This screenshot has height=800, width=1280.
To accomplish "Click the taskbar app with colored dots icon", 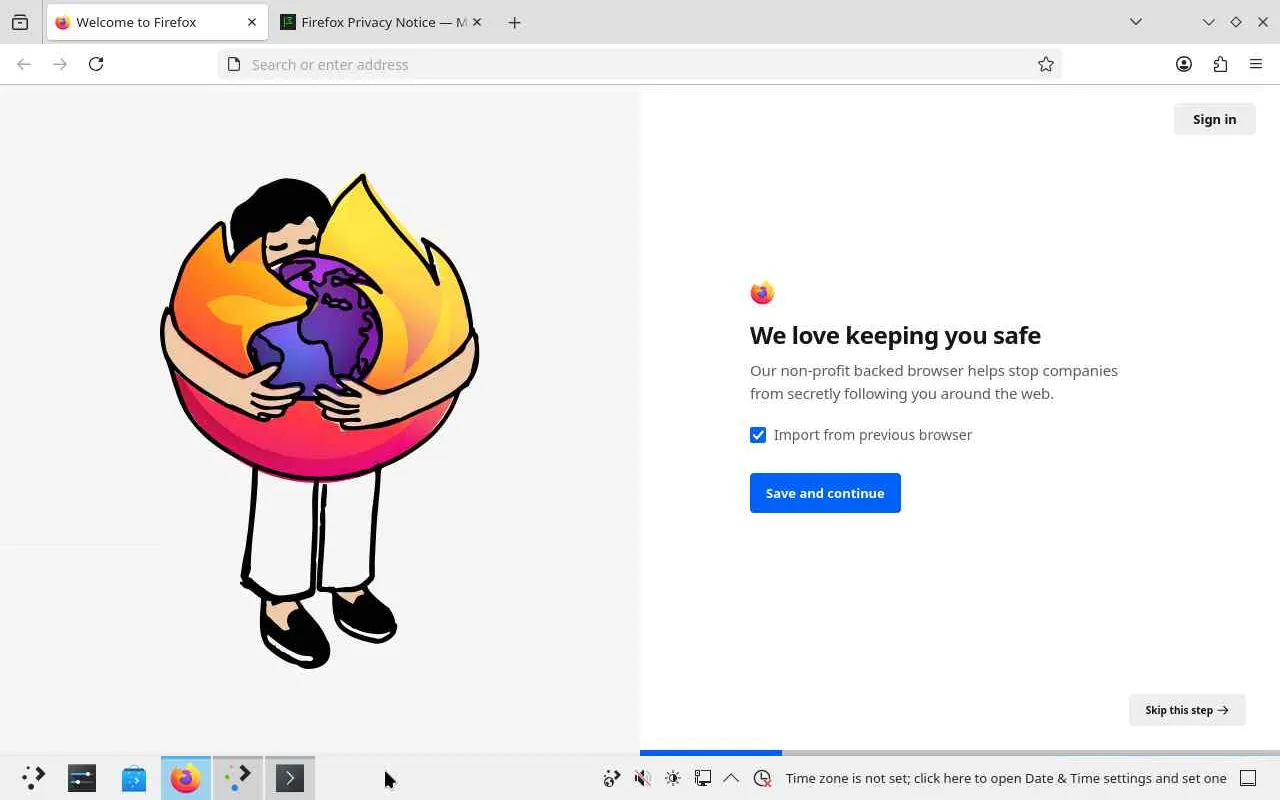I will (238, 778).
